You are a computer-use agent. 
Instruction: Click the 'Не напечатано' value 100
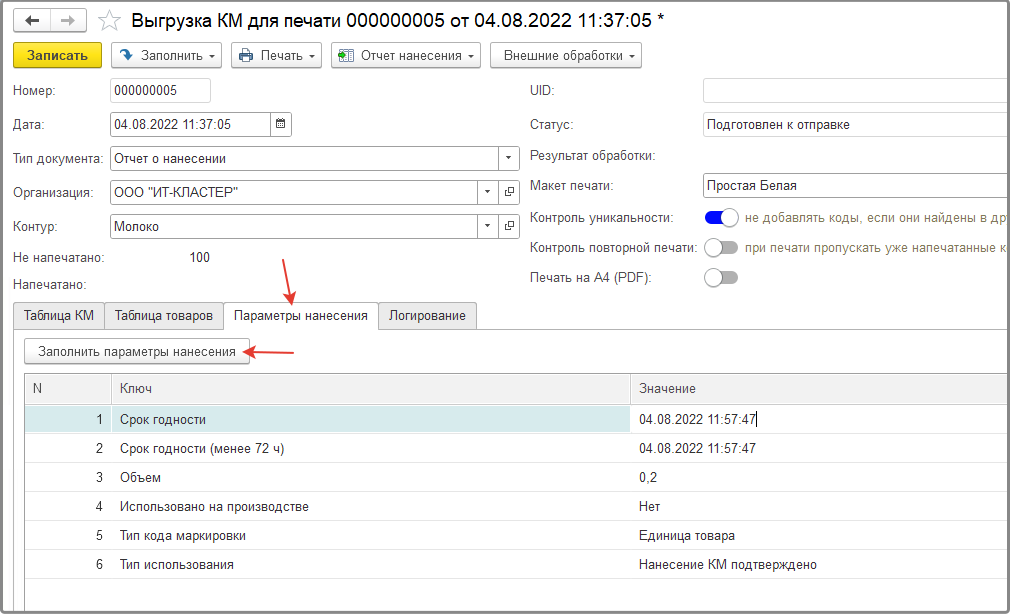tap(199, 257)
